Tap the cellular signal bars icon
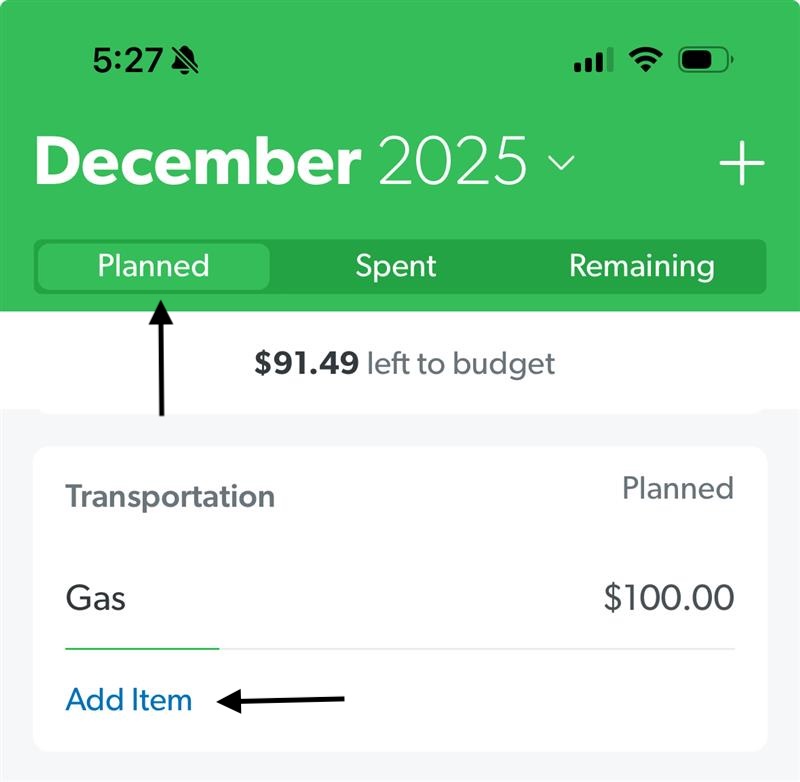 coord(593,60)
